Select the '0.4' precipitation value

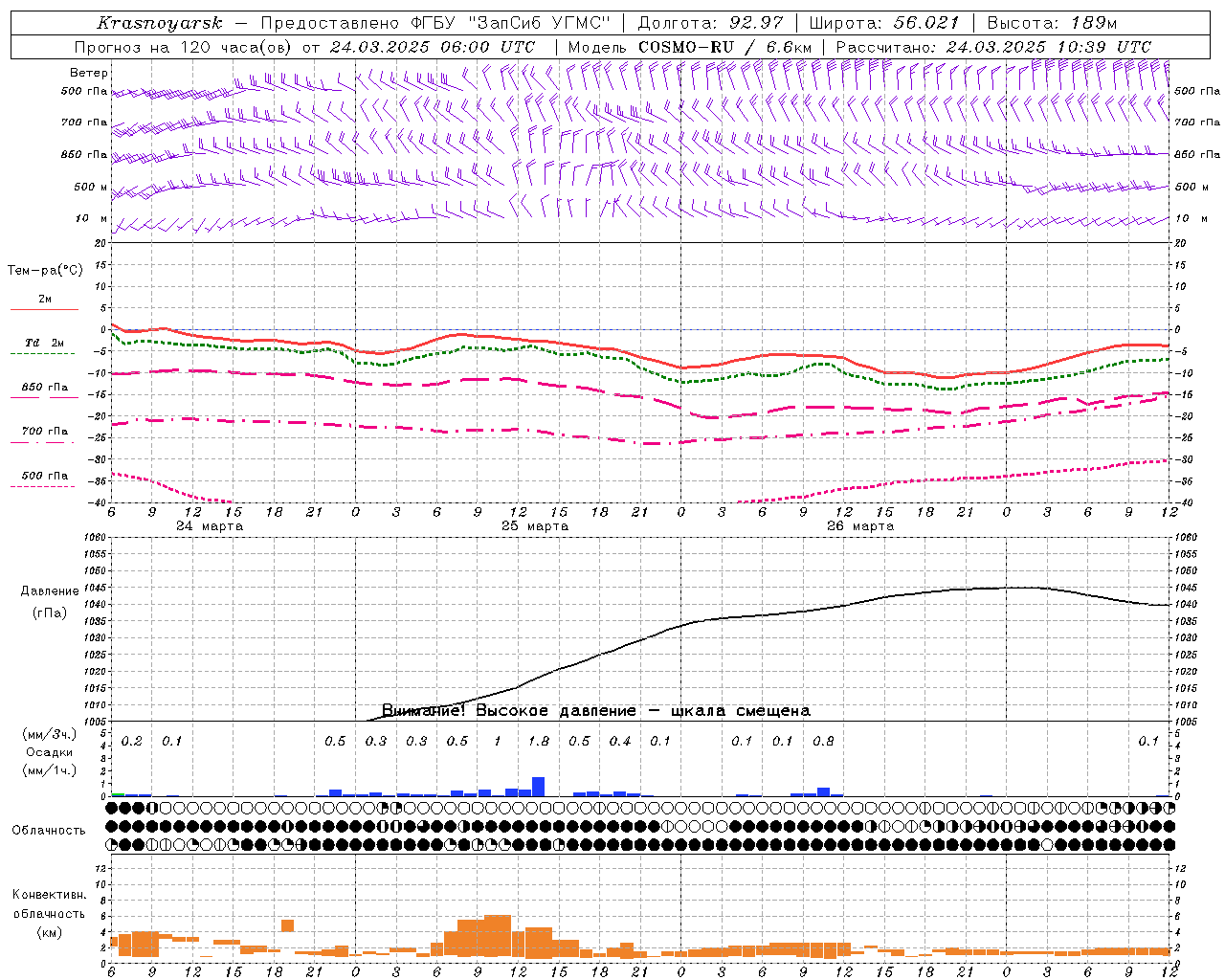coord(620,742)
